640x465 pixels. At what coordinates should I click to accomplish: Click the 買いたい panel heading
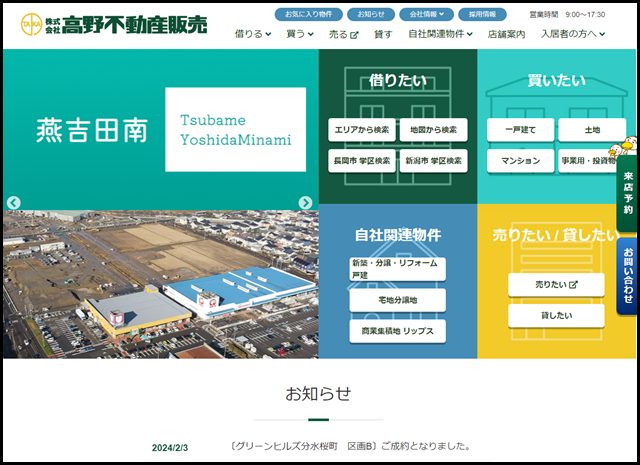pos(556,80)
